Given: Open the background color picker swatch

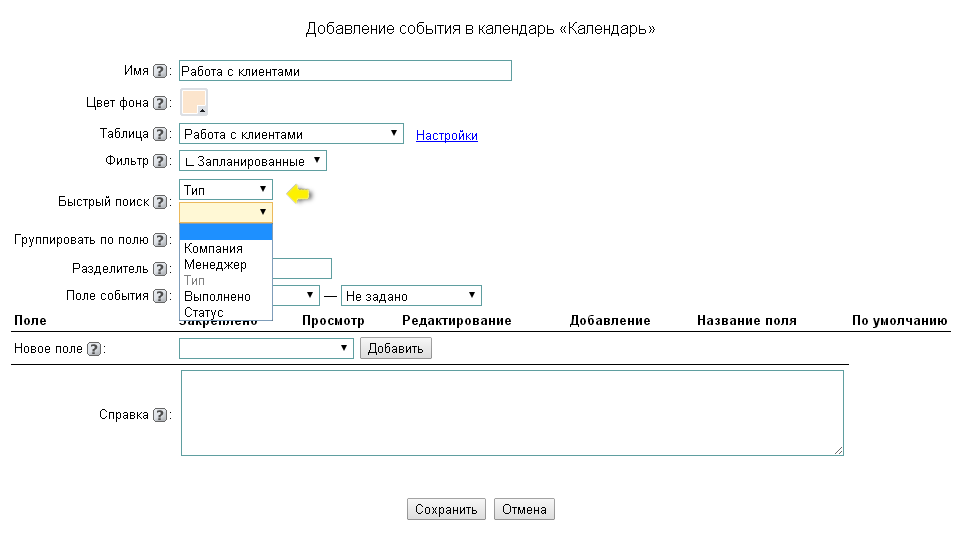Looking at the screenshot, I should click(194, 103).
